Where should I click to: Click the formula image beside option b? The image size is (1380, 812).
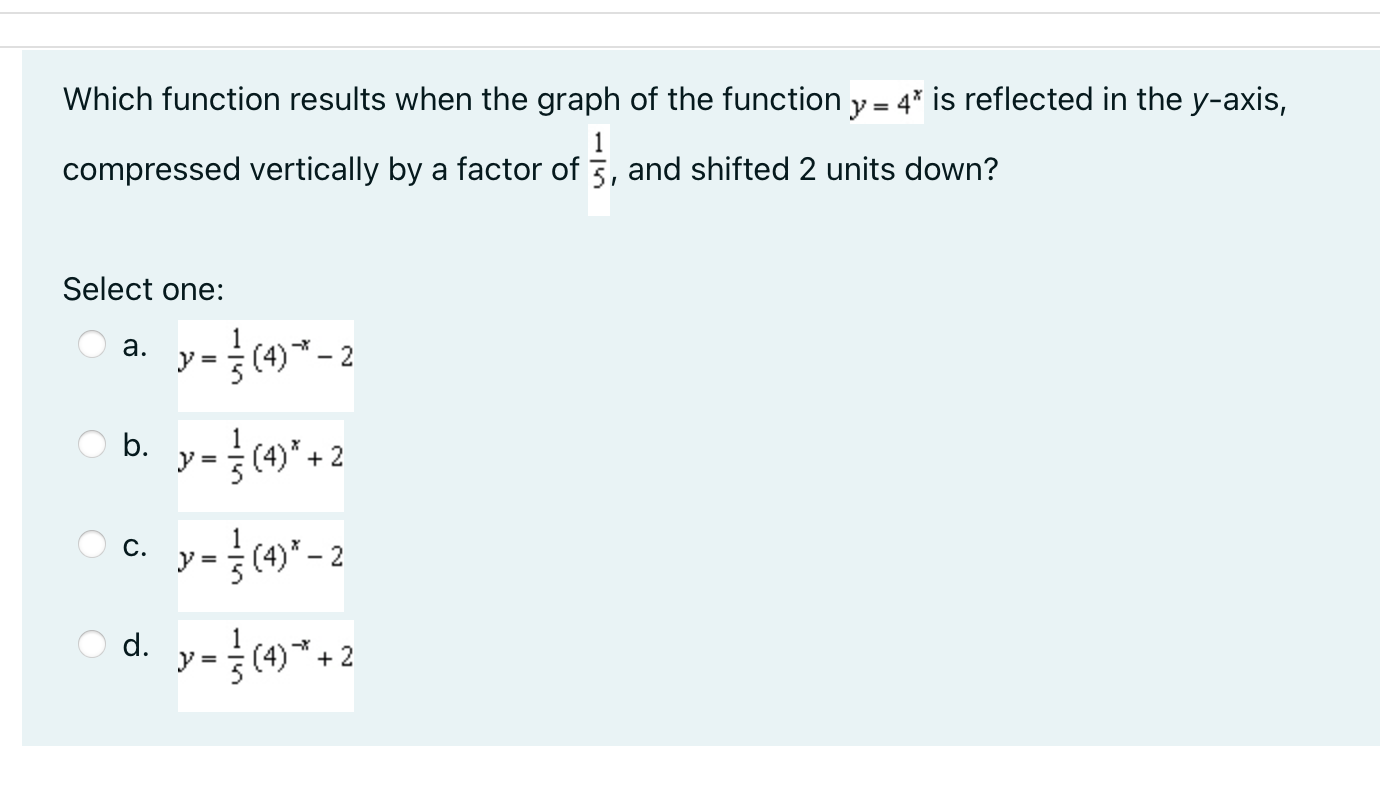coord(261,460)
